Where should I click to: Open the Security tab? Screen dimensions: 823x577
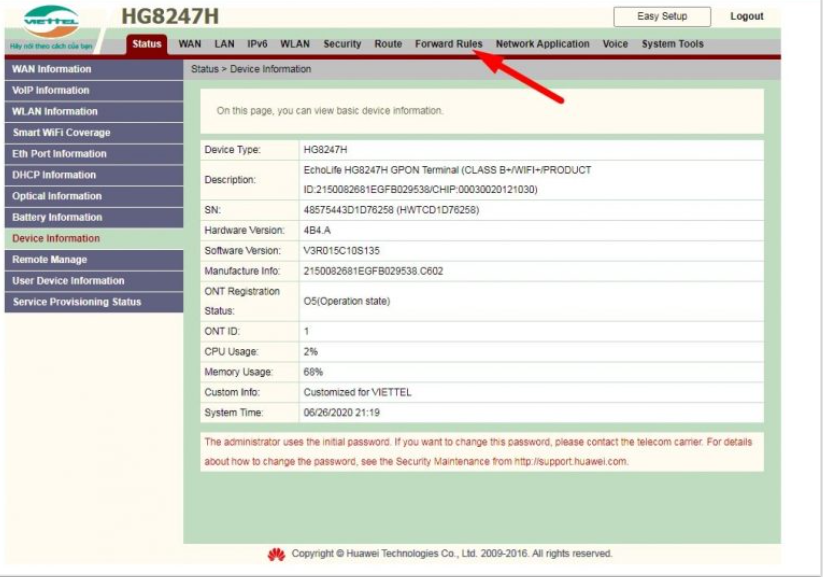click(x=342, y=44)
